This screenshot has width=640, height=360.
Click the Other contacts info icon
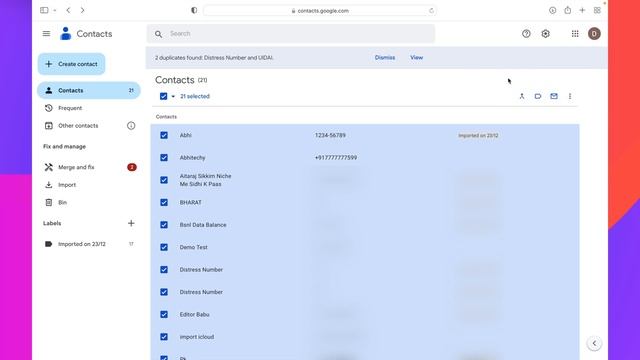click(131, 126)
